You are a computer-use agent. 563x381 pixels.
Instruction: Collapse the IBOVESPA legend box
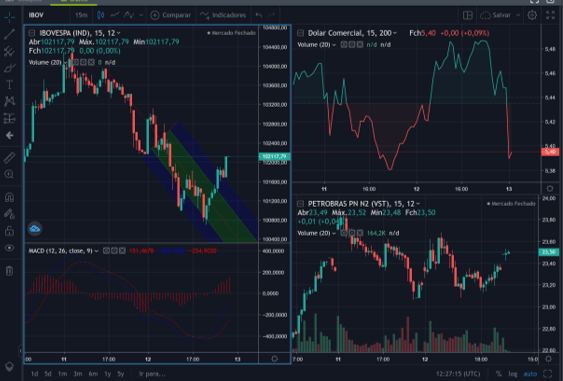coord(32,33)
